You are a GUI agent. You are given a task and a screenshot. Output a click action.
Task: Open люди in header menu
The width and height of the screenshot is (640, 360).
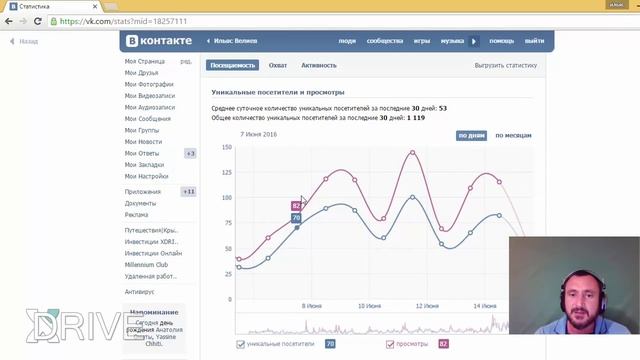click(347, 41)
